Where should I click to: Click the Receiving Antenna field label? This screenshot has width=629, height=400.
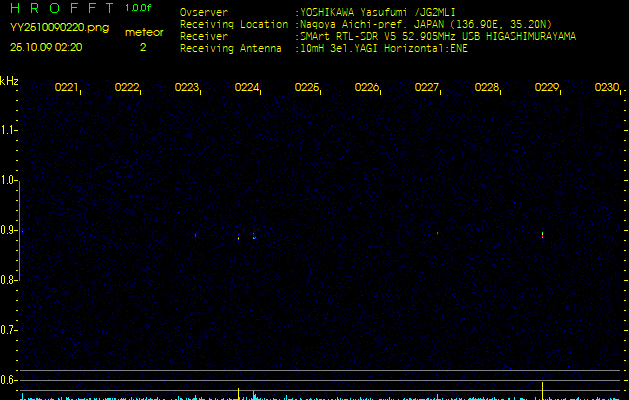231,49
